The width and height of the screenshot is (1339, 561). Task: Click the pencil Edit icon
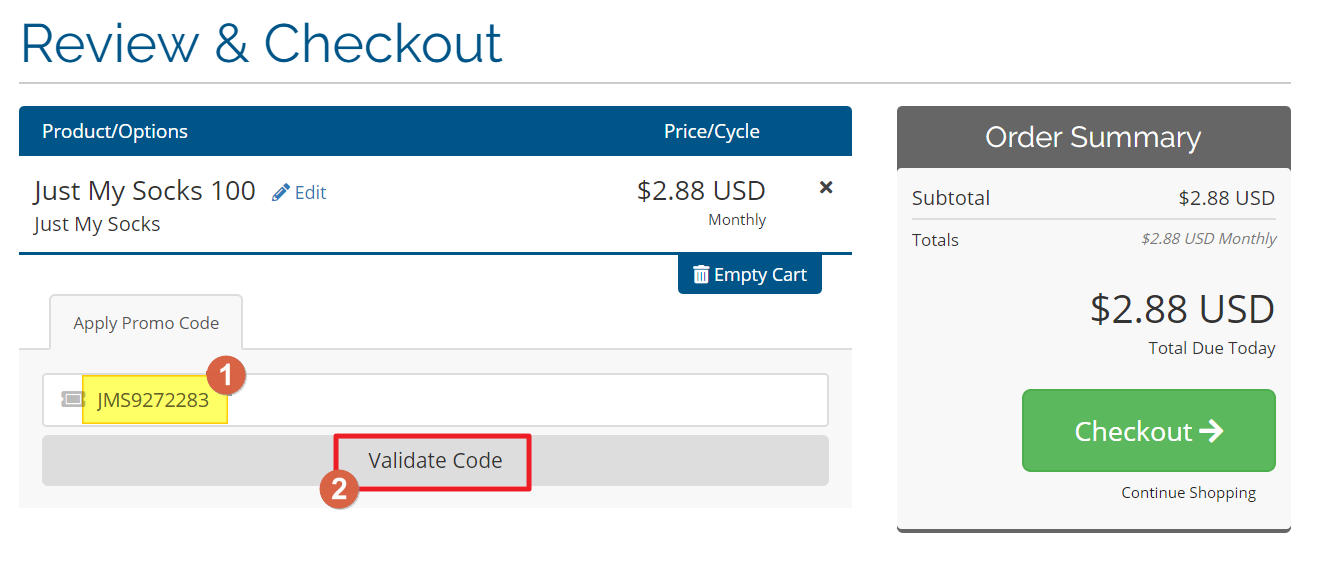point(281,192)
